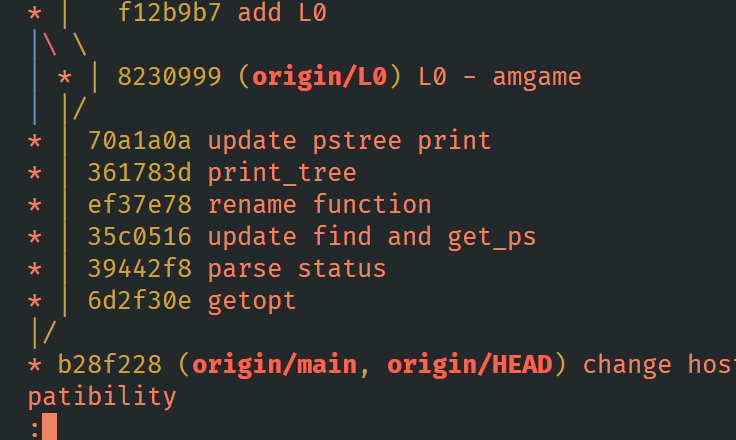736x440 pixels.
Task: Select the "print_tree" commit message
Action: [x=282, y=173]
